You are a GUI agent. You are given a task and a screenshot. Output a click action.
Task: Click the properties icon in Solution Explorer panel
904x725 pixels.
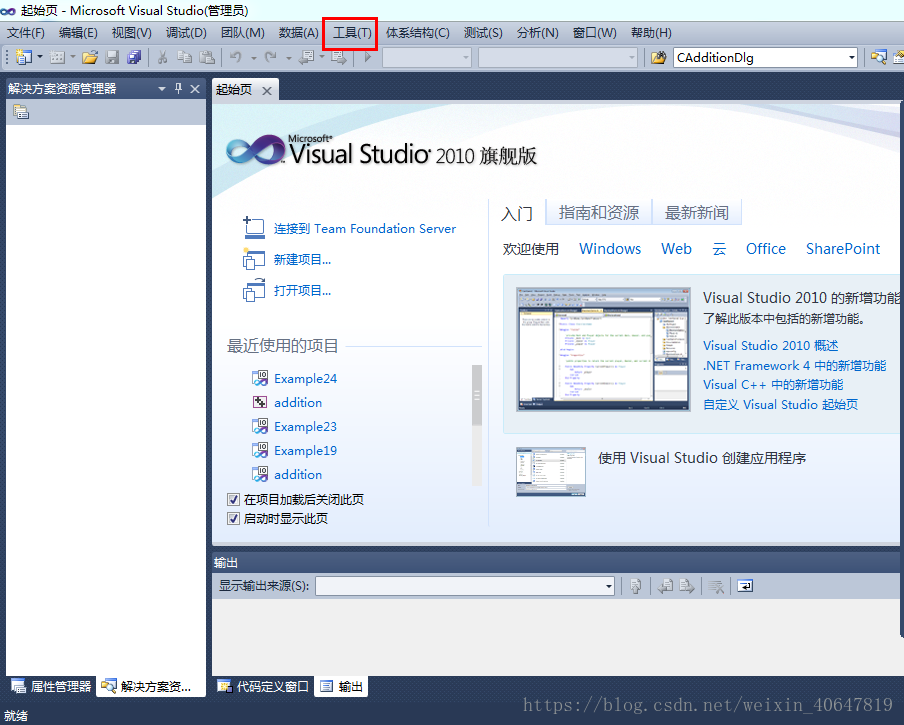21,112
